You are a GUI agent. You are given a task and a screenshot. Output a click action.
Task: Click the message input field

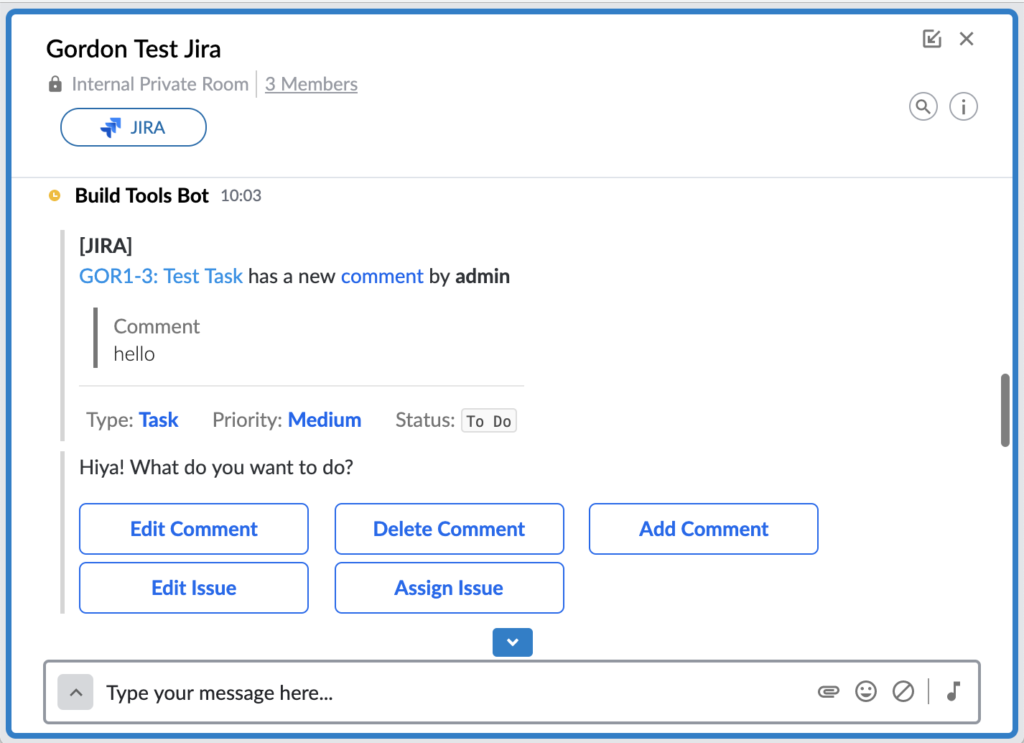point(400,692)
